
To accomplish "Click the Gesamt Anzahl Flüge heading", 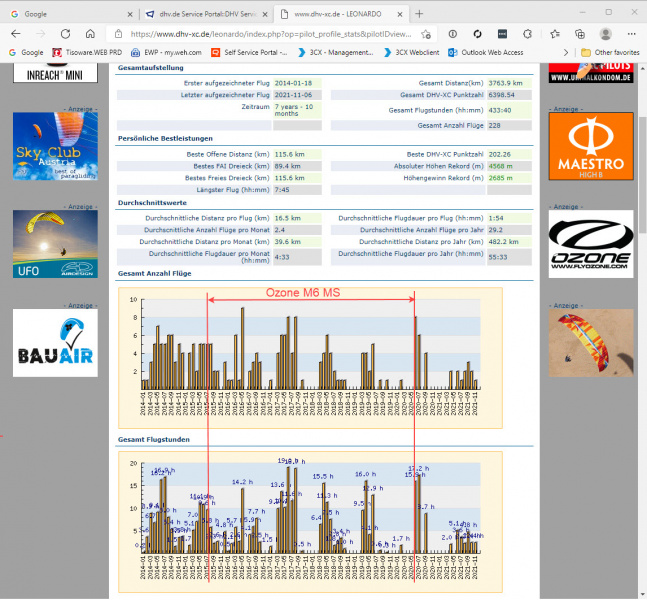I will 155,273.
